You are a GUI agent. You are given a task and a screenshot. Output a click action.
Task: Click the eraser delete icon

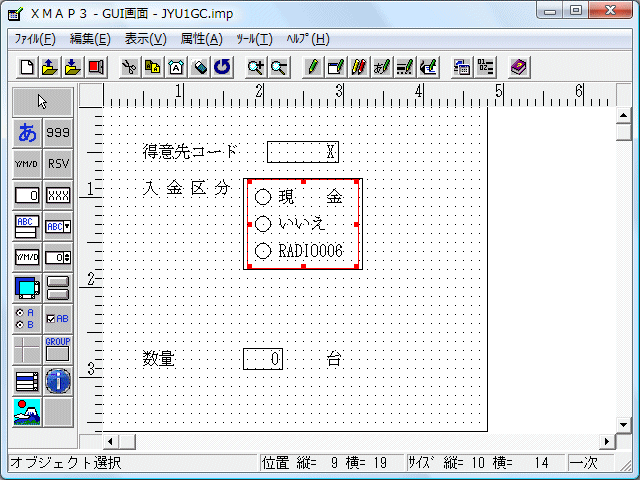(199, 67)
